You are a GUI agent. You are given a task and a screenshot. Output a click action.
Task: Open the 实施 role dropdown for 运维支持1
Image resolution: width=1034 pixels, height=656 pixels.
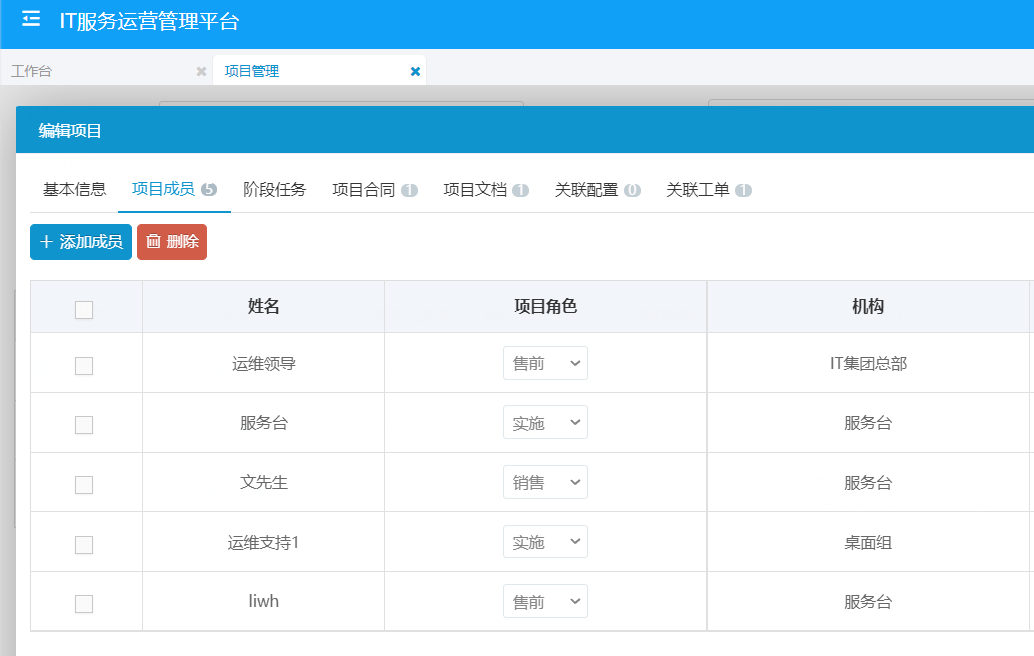coord(545,541)
